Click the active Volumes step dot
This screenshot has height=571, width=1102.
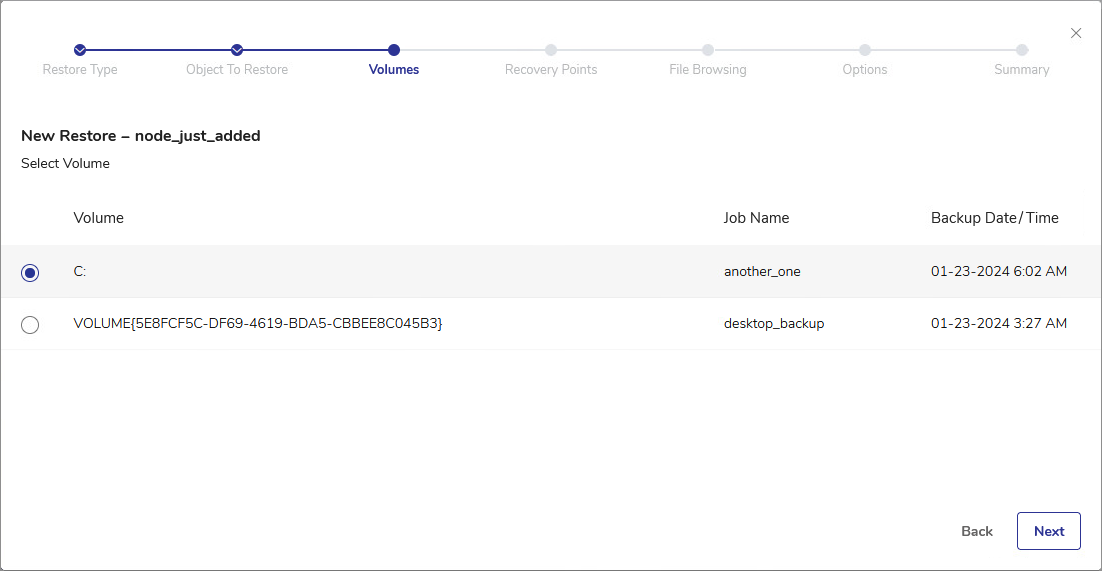pos(394,50)
